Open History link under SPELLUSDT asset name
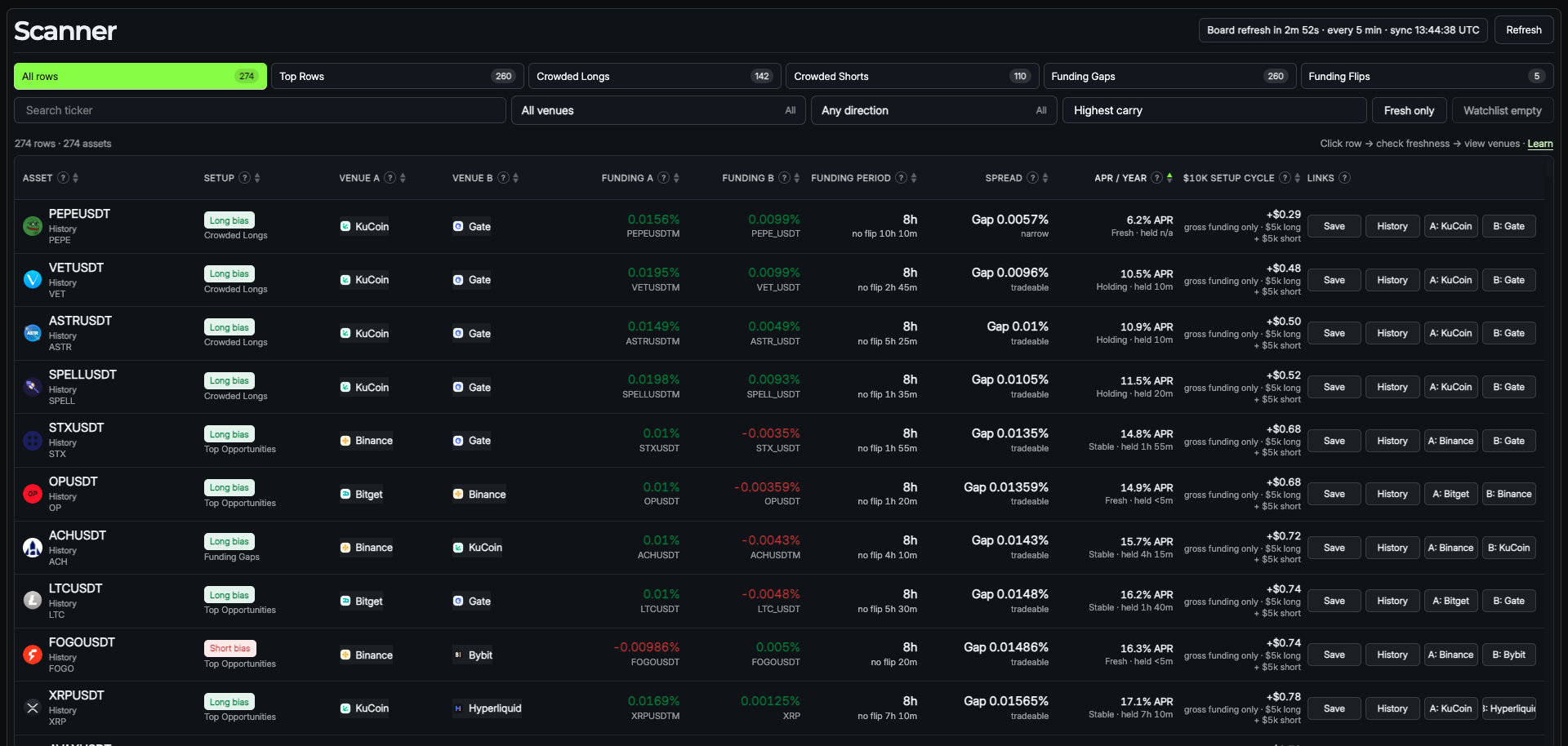 pyautogui.click(x=63, y=390)
